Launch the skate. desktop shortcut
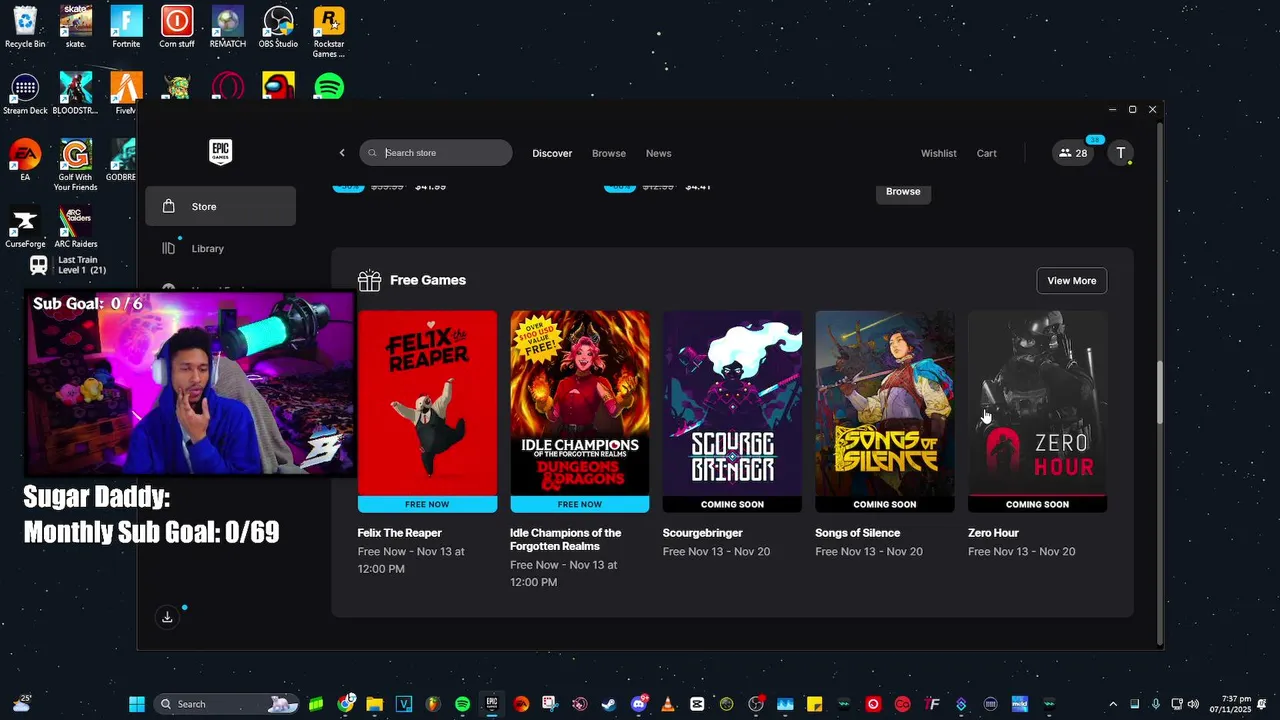 pos(76,27)
